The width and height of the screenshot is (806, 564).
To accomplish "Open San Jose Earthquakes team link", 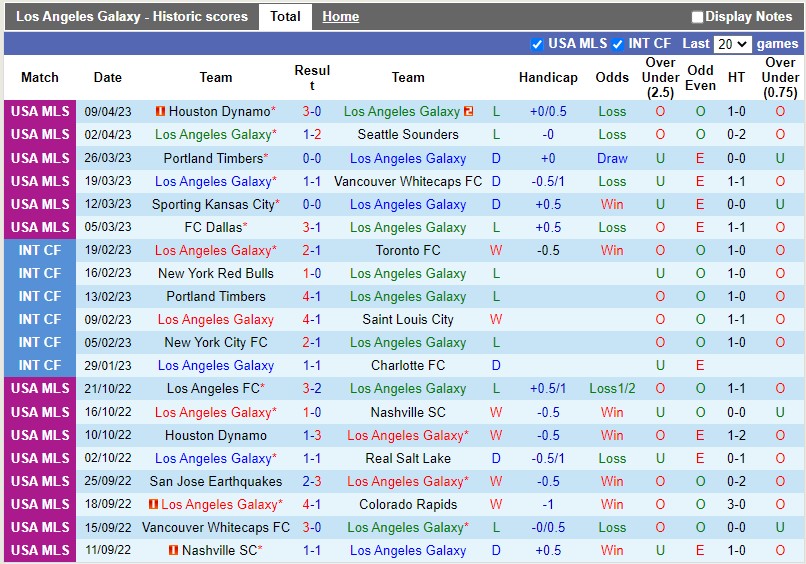I will pyautogui.click(x=216, y=481).
